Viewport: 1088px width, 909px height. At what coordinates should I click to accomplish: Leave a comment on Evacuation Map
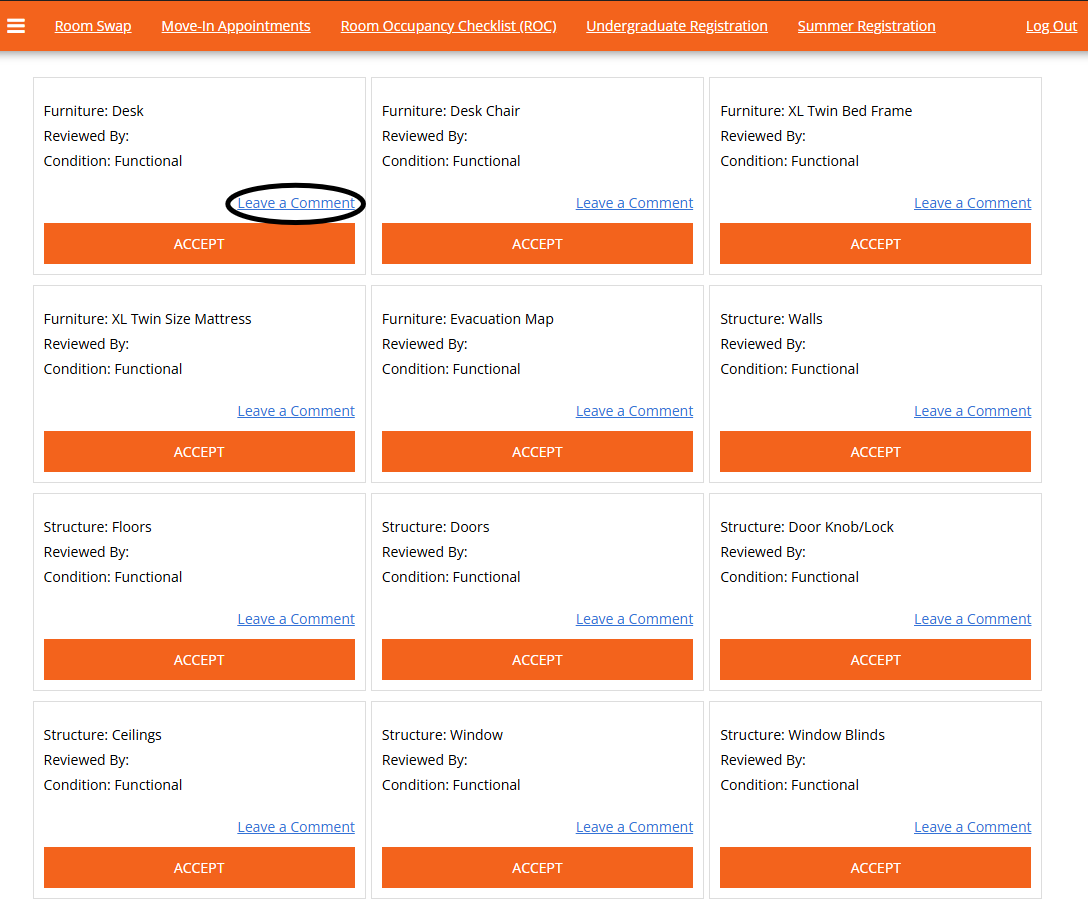[634, 411]
